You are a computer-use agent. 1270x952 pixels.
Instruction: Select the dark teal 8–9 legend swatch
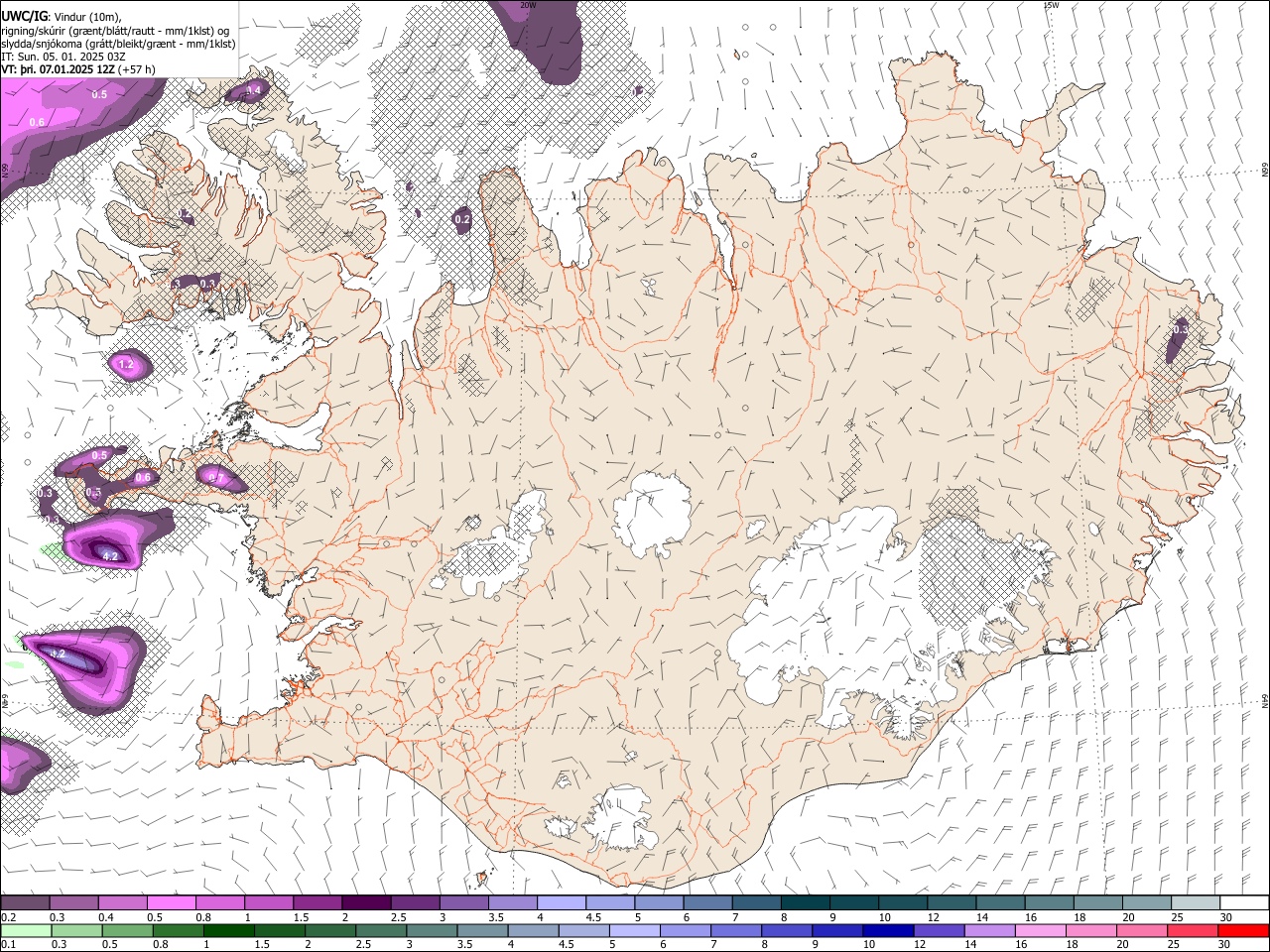point(806,903)
